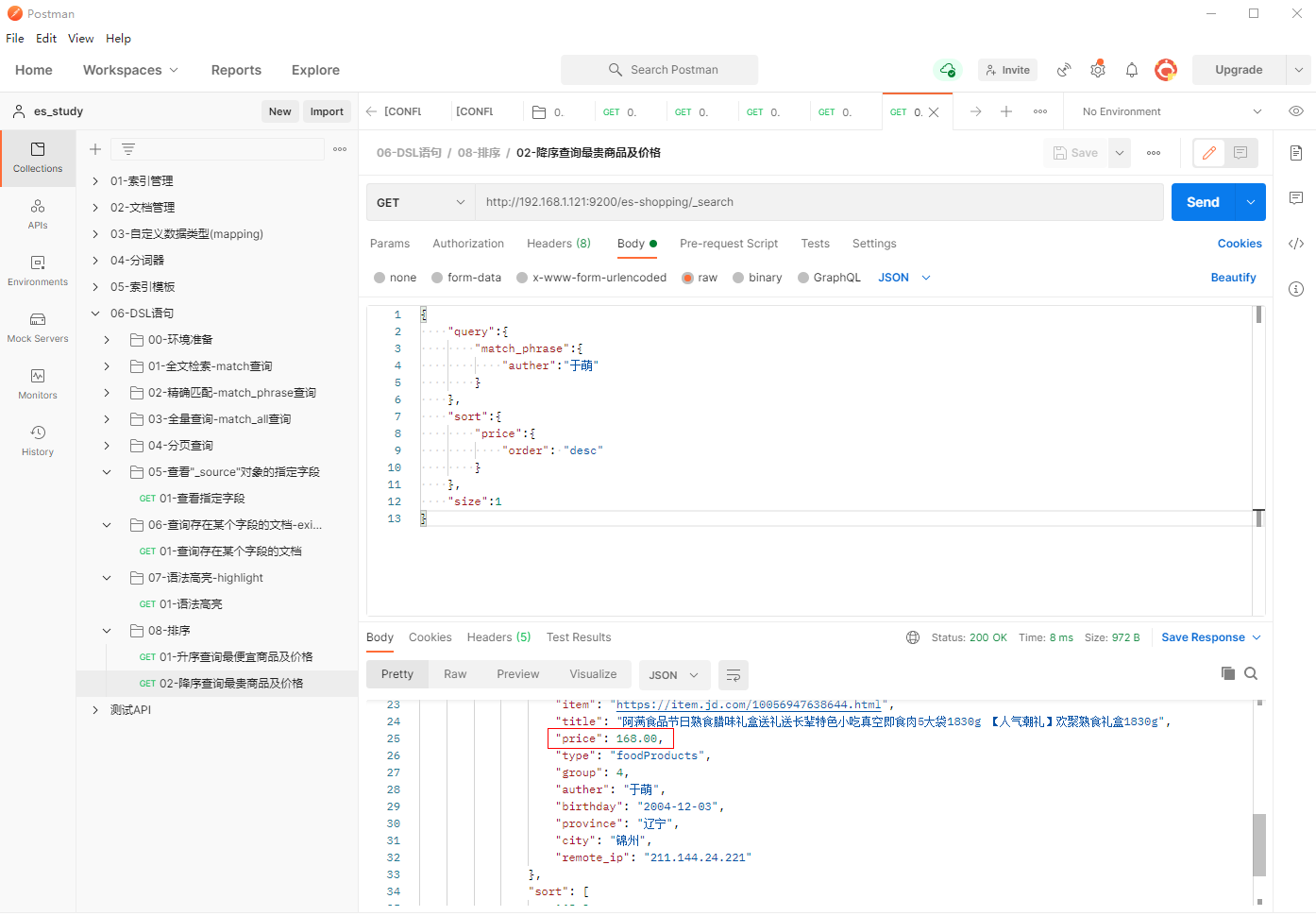Click the notifications bell icon

1132,70
